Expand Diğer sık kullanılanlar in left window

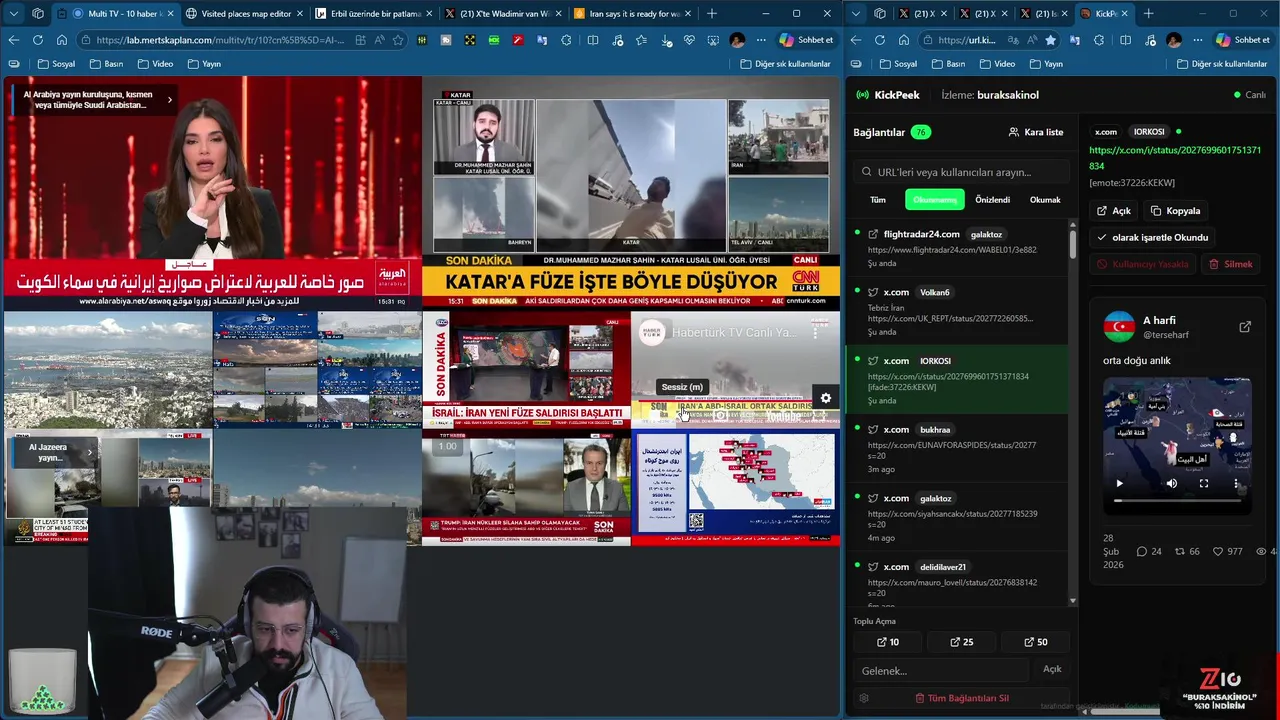[x=786, y=64]
